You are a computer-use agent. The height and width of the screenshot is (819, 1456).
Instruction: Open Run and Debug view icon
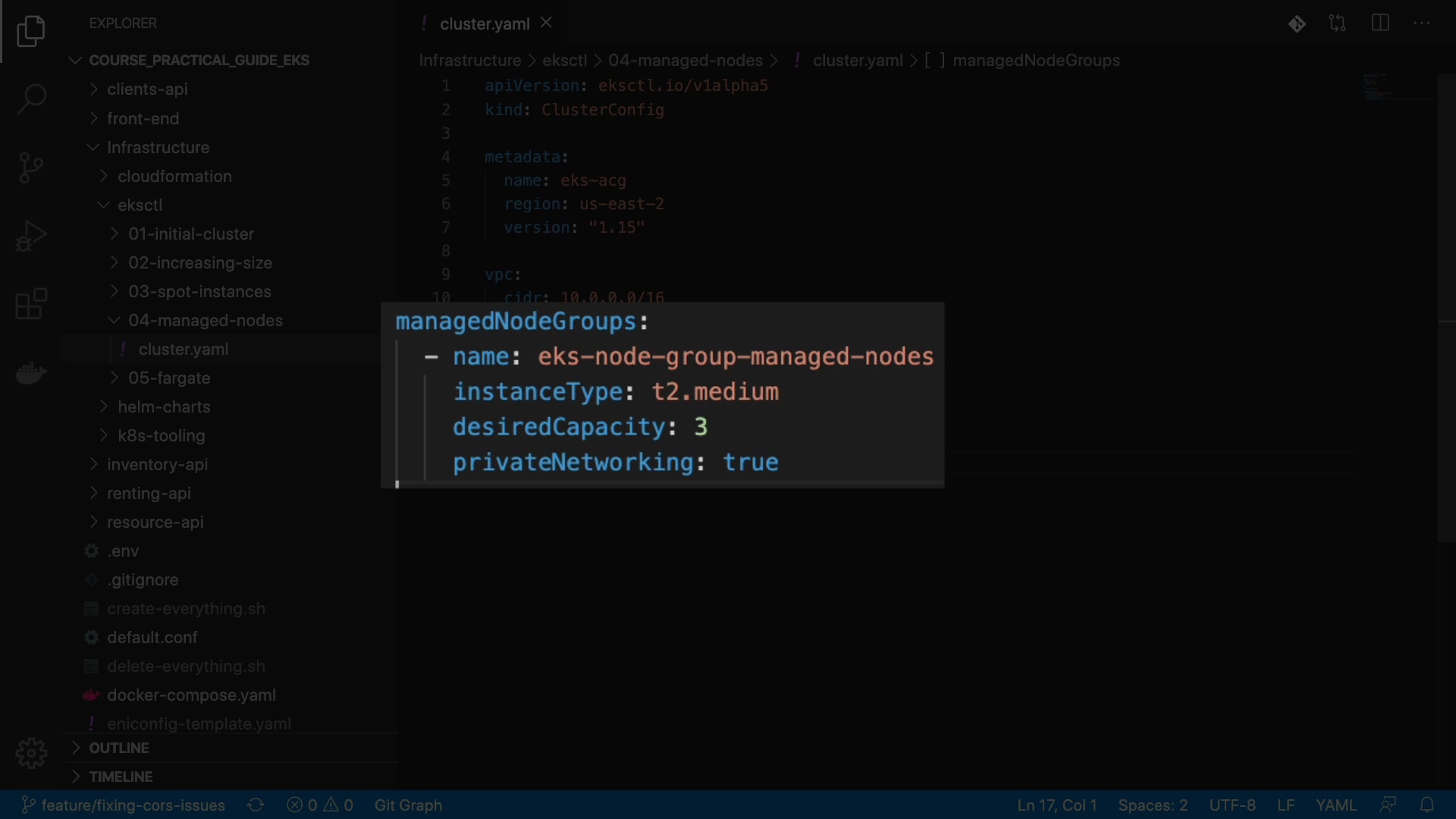coord(31,236)
